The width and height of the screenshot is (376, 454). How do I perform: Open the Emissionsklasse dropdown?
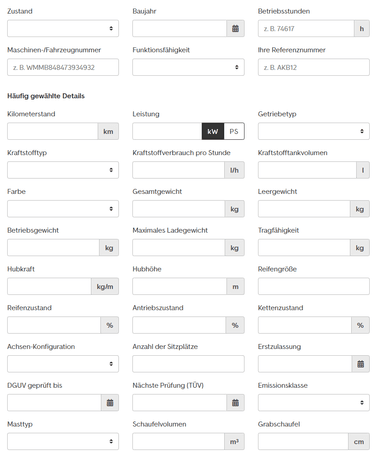(314, 403)
